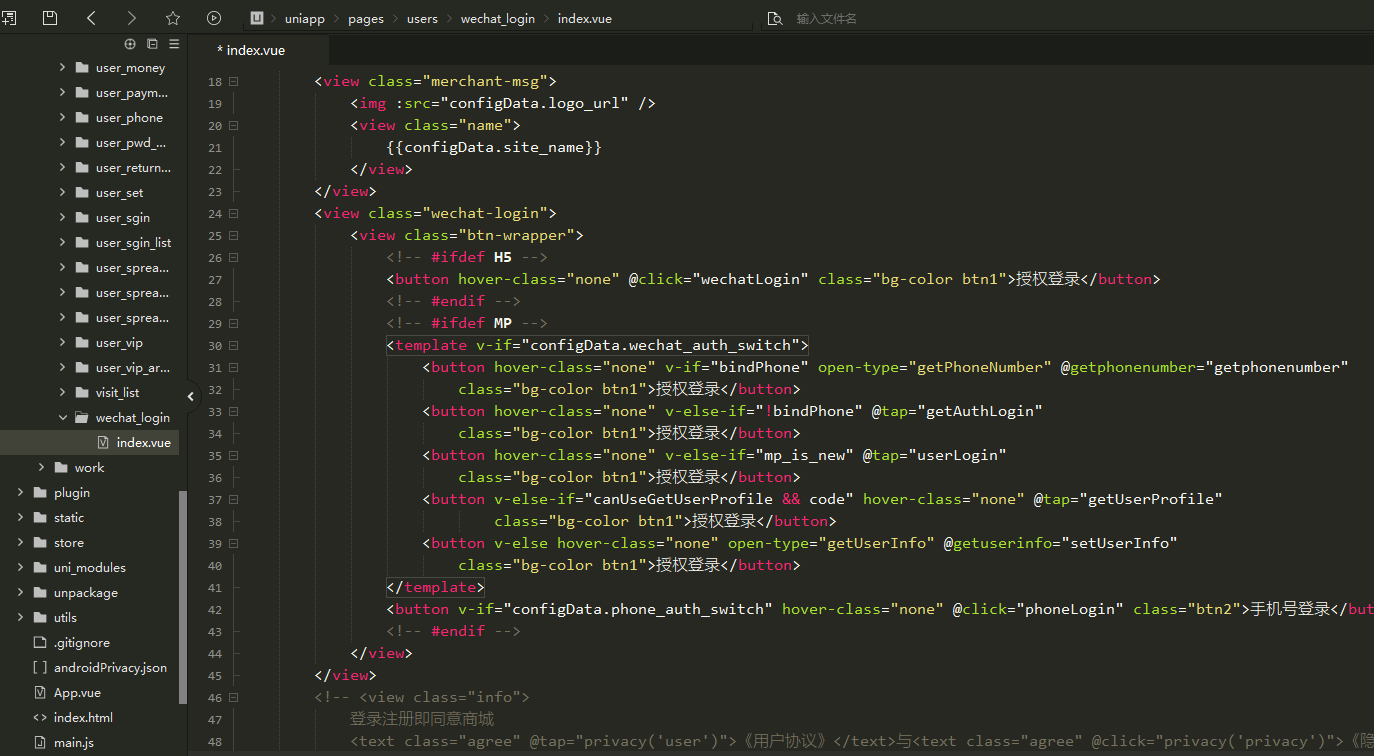Click the wechatLogin handler text on line 27
Screen dimensions: 1374x756
749,279
